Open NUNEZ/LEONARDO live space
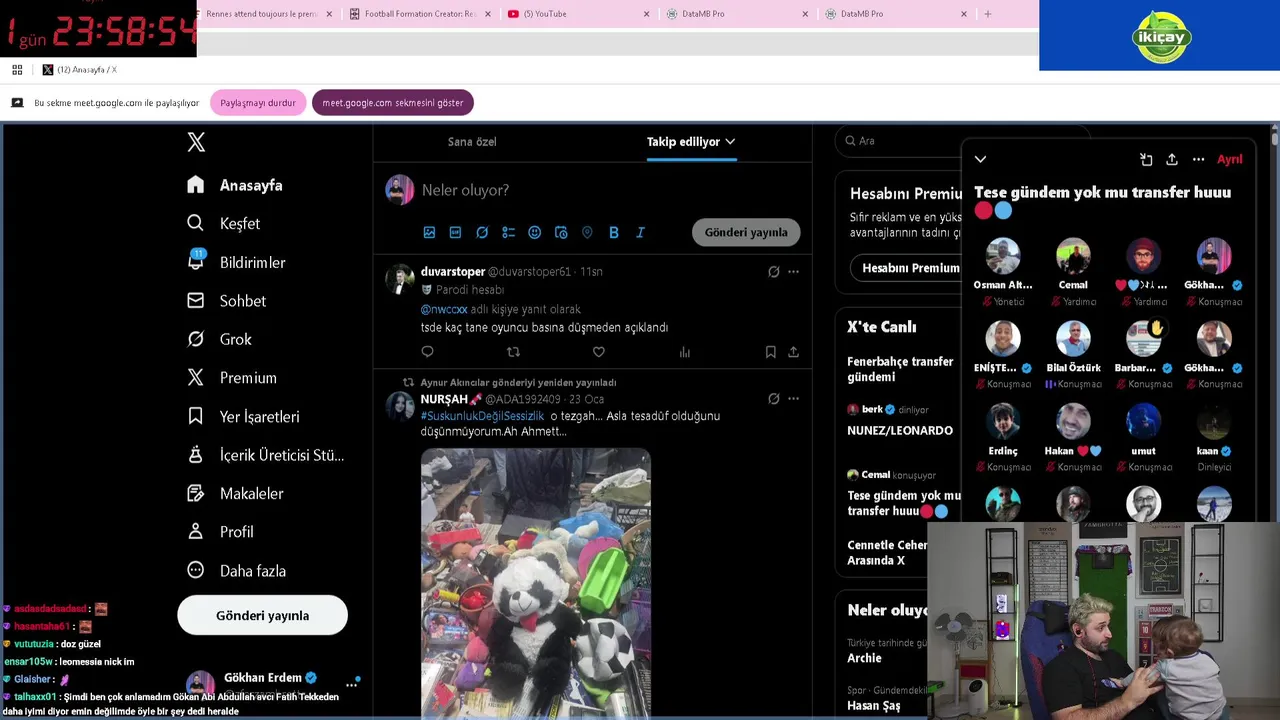The width and height of the screenshot is (1280, 720). tap(900, 430)
